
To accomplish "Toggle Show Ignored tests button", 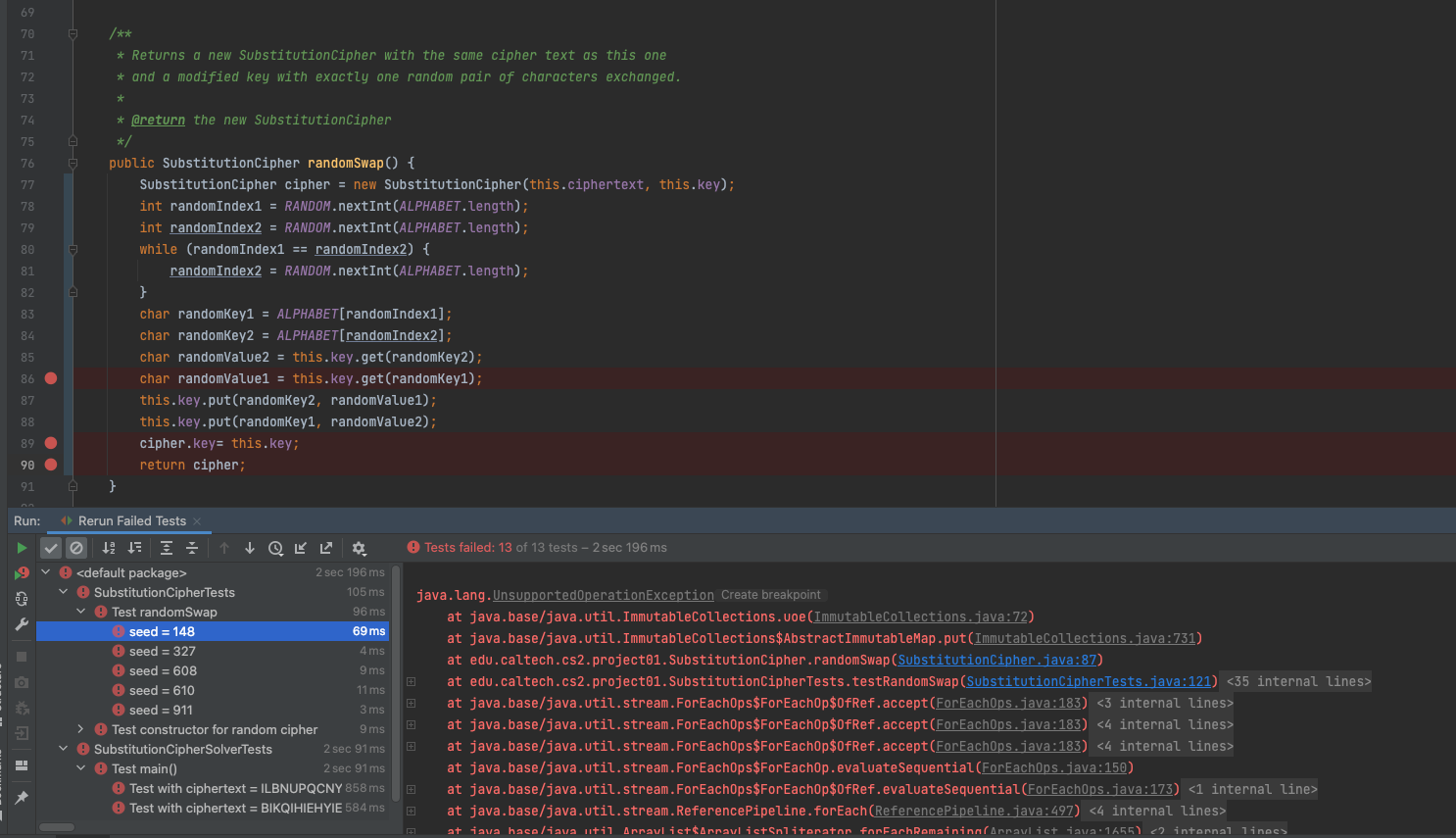I will coord(76,548).
